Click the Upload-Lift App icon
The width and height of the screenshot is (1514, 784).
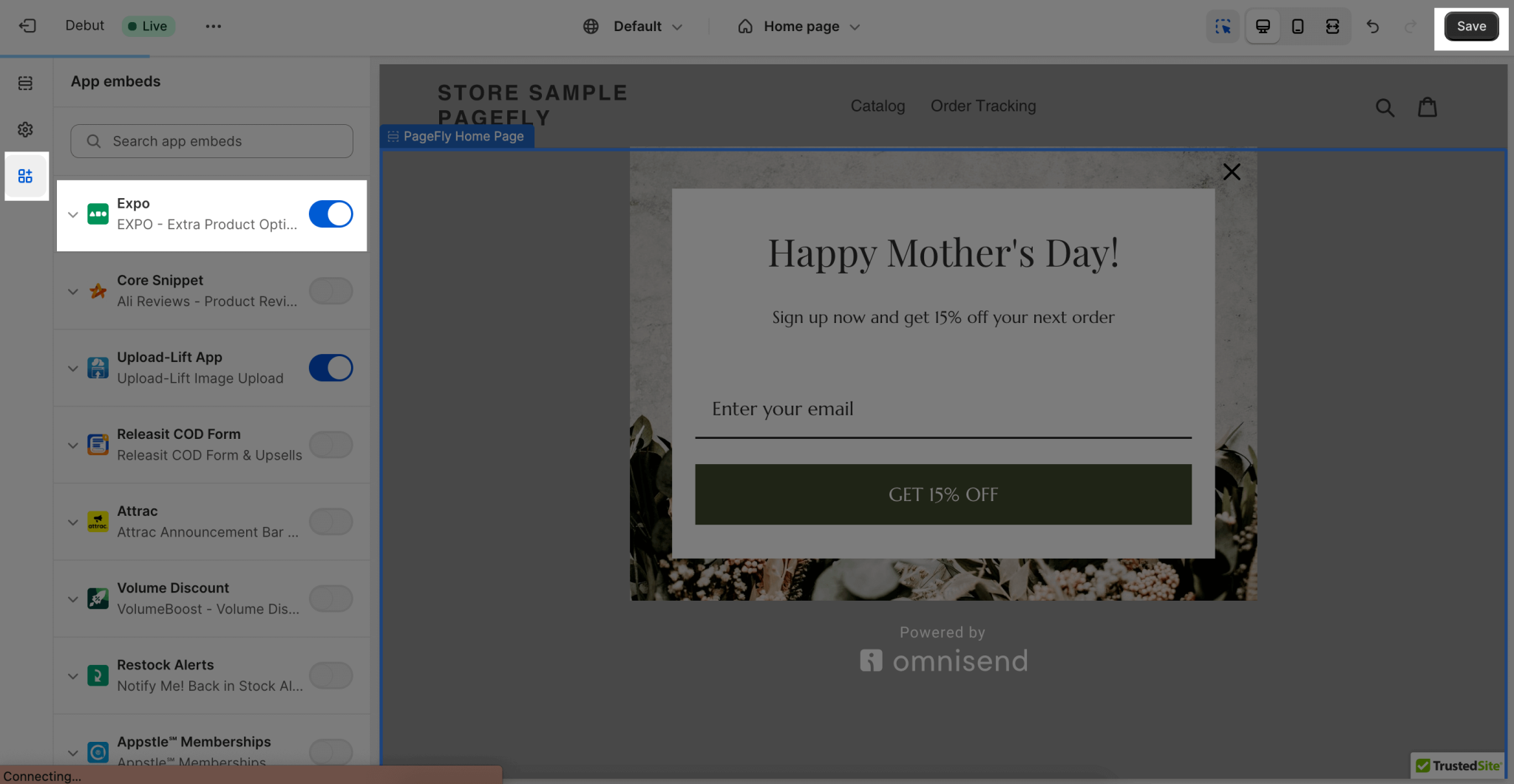(98, 368)
